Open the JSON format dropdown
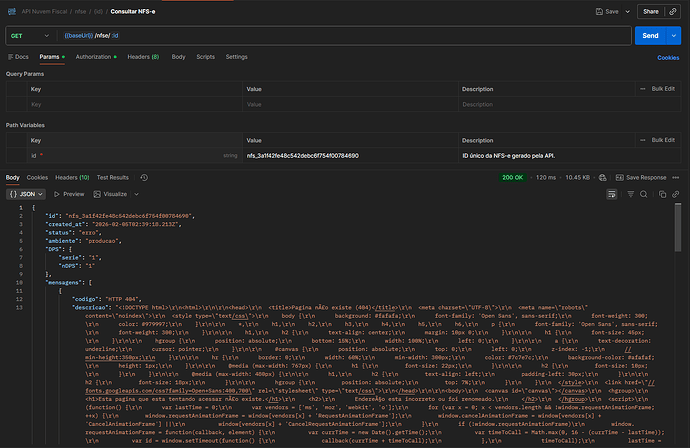This screenshot has width=690, height=448. pos(25,193)
